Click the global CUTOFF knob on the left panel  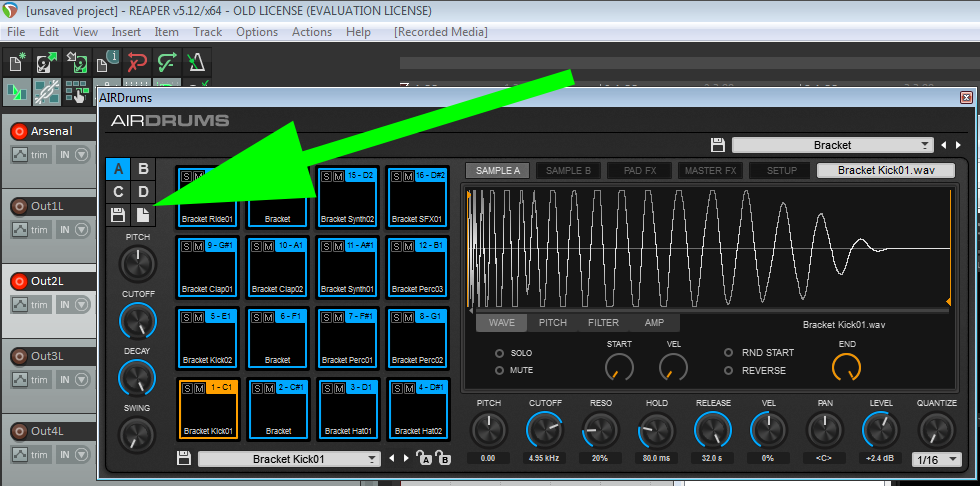tap(138, 321)
